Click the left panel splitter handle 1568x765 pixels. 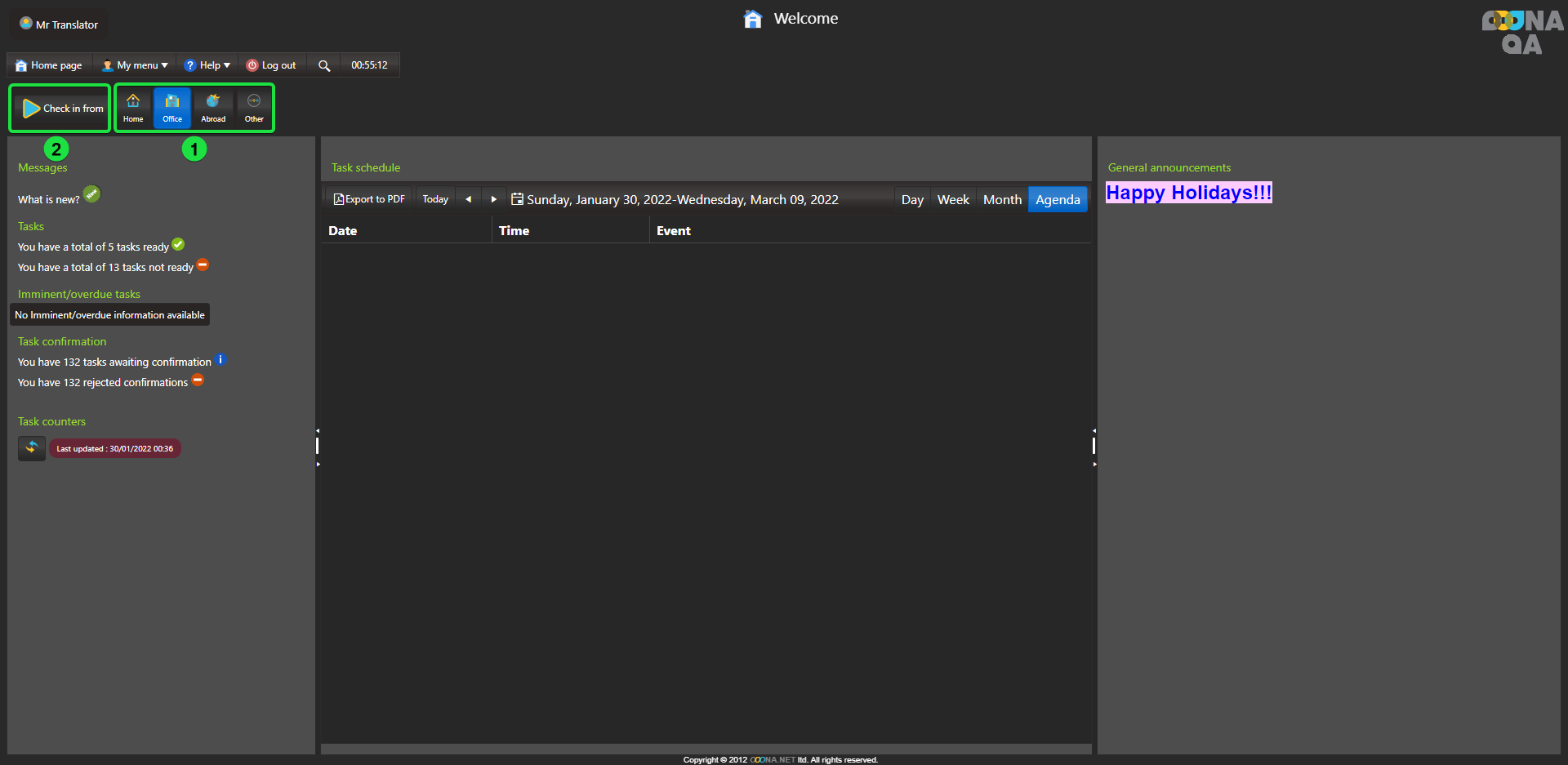(318, 446)
